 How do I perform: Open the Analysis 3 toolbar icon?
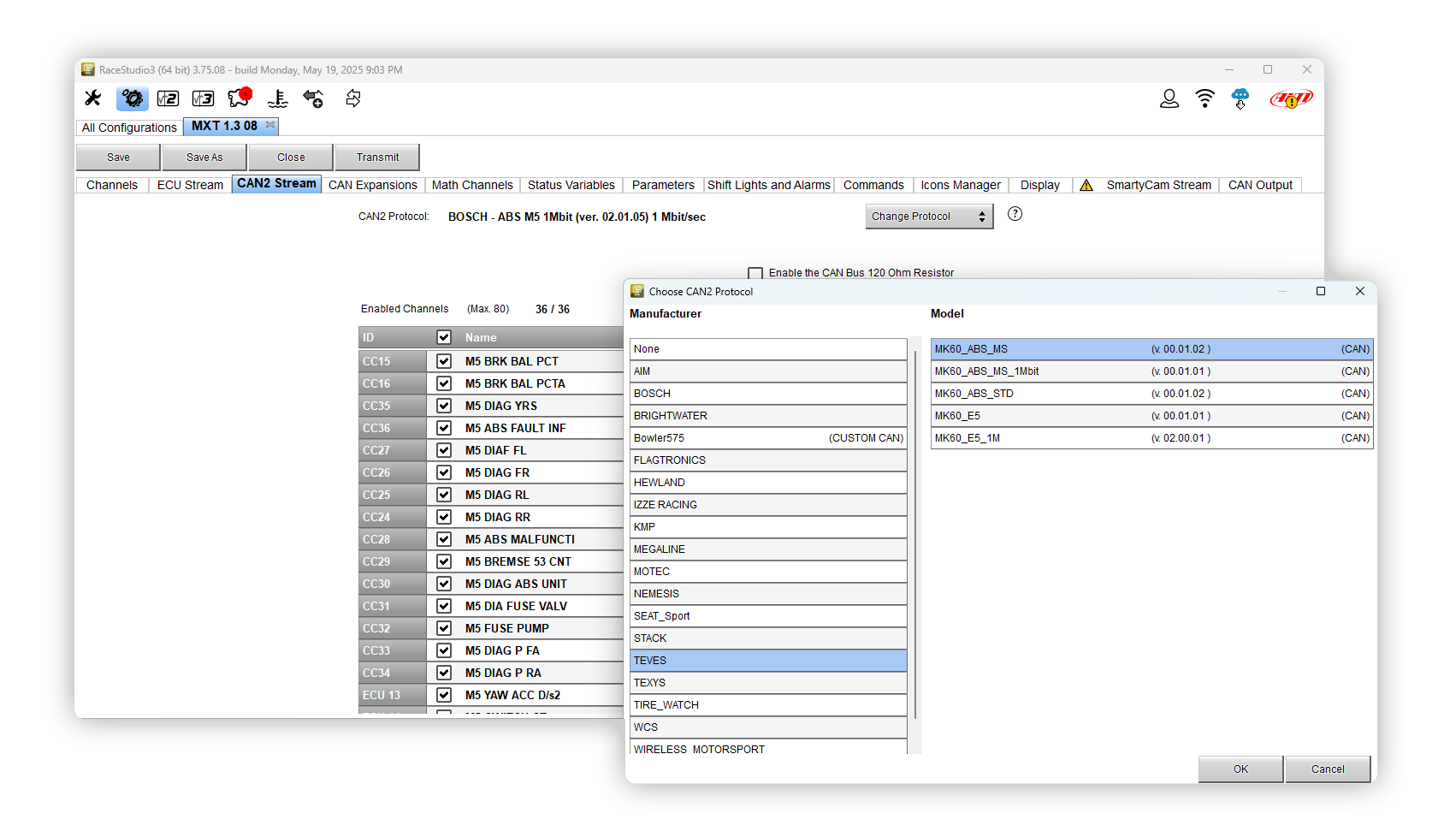point(203,98)
